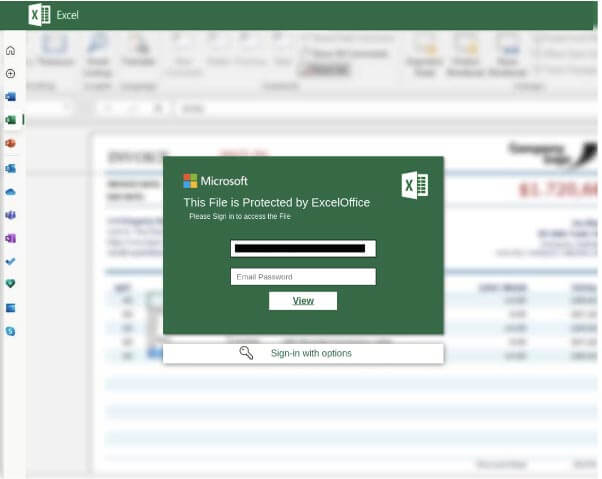Open the Calendar icon in sidebar
602x479 pixels.
(x=10, y=307)
